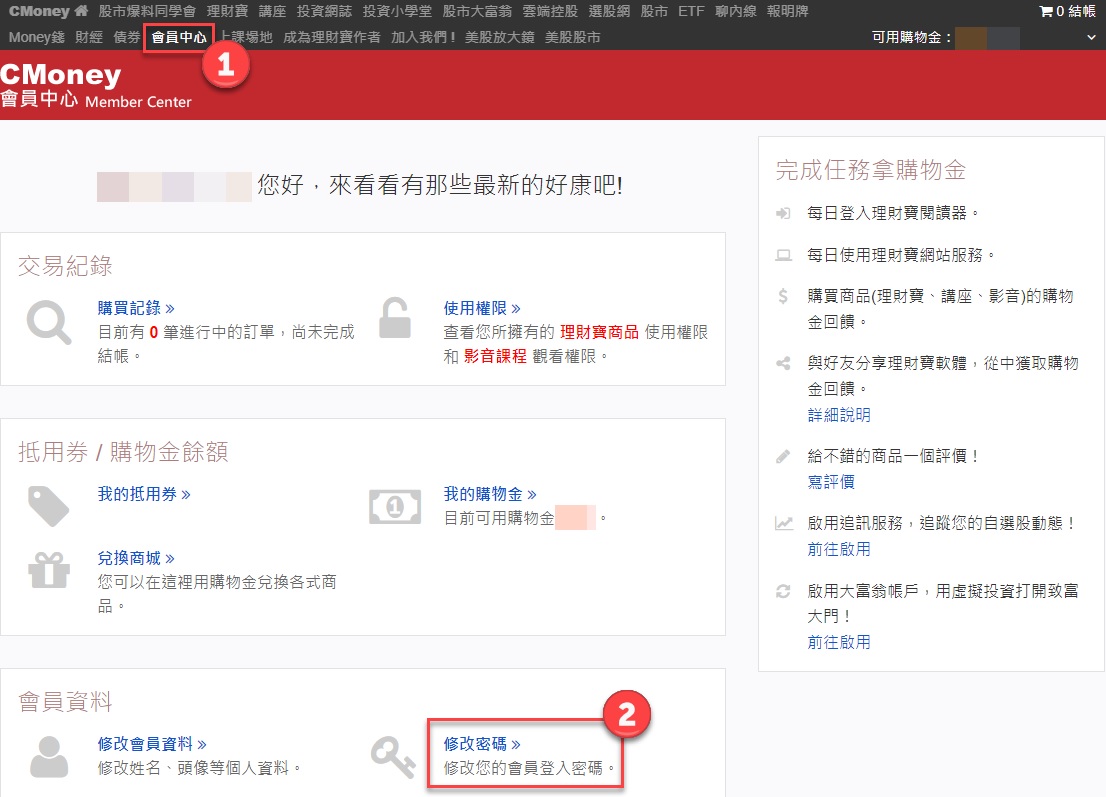
Task: Click the tag icon next to 我的抵用券
Action: click(x=48, y=507)
